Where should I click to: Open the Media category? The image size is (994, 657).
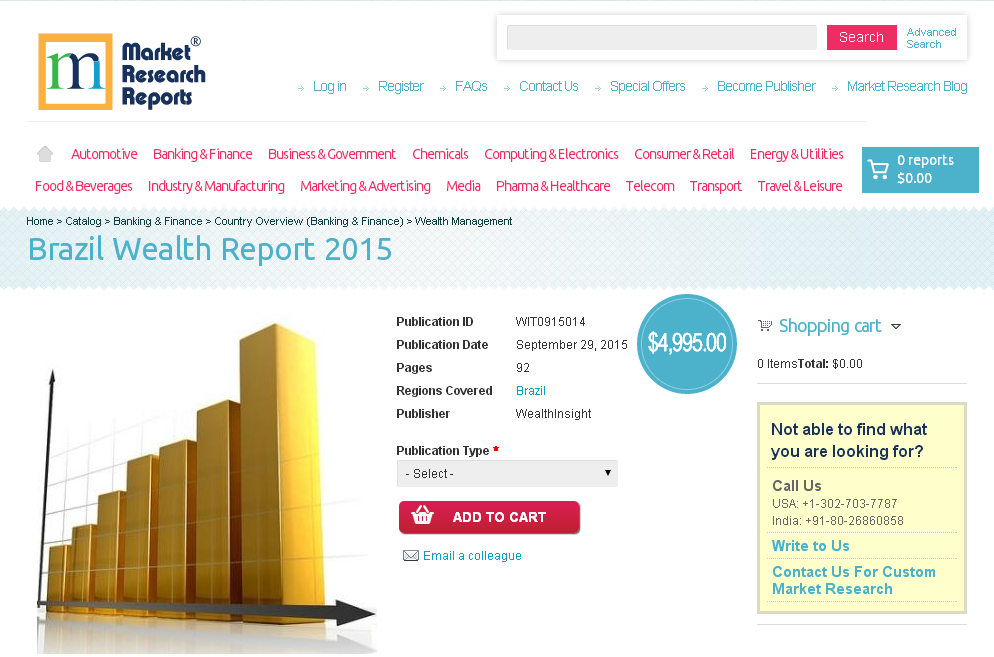pyautogui.click(x=463, y=186)
